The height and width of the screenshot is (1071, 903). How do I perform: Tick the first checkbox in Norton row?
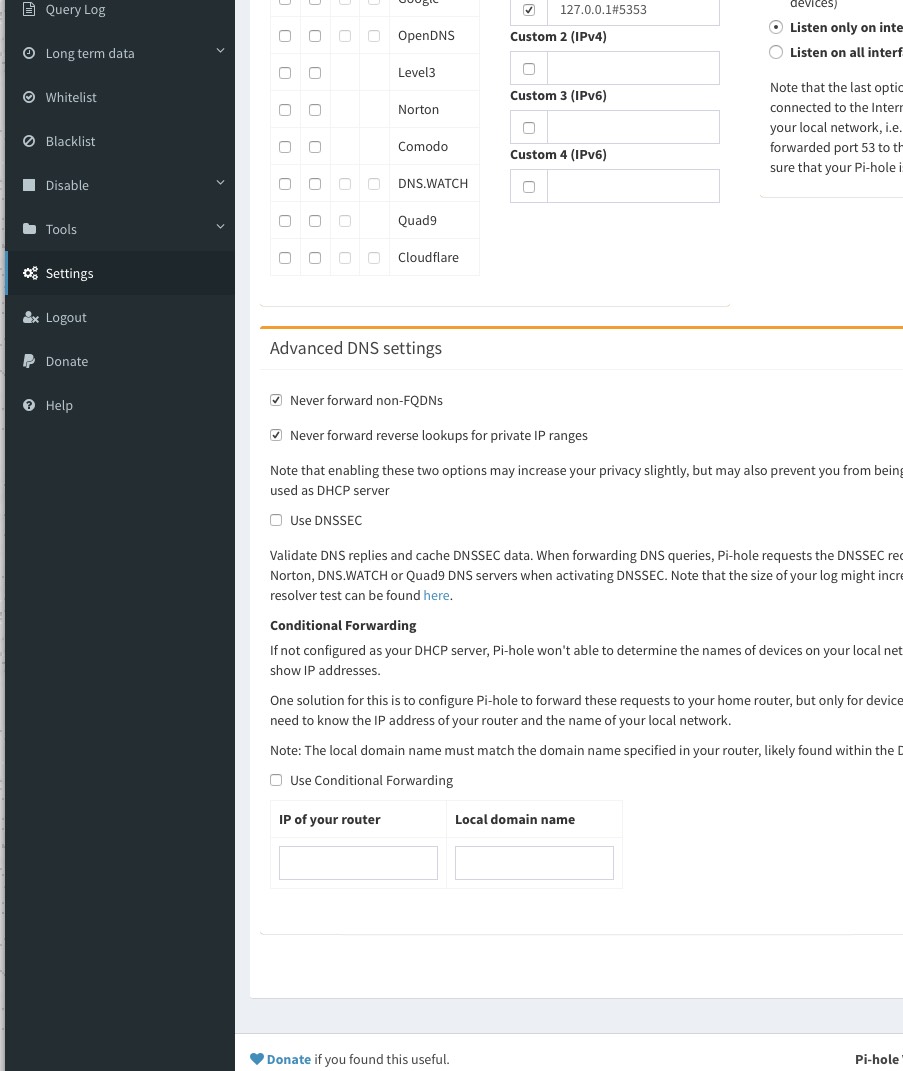[285, 109]
